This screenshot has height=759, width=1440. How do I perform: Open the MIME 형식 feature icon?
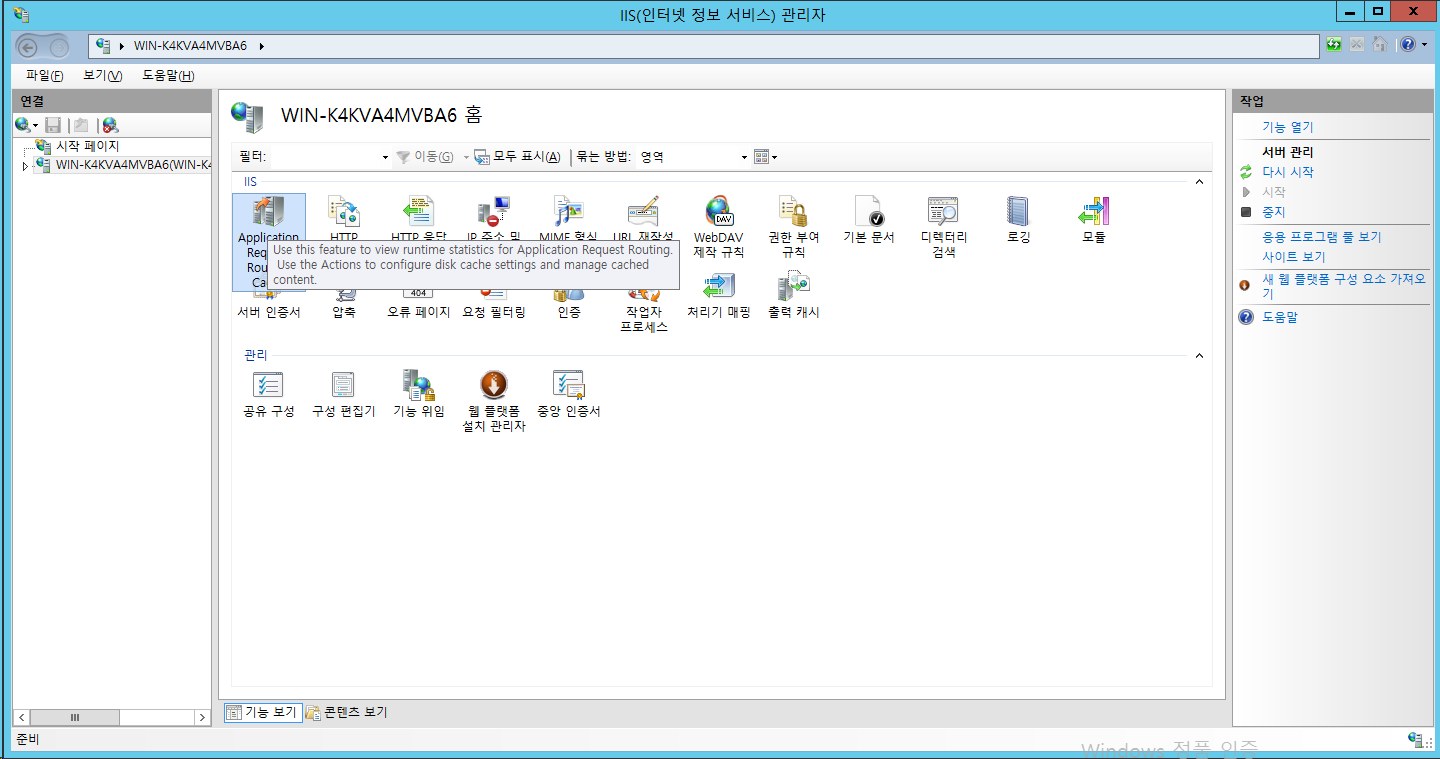[x=568, y=210]
